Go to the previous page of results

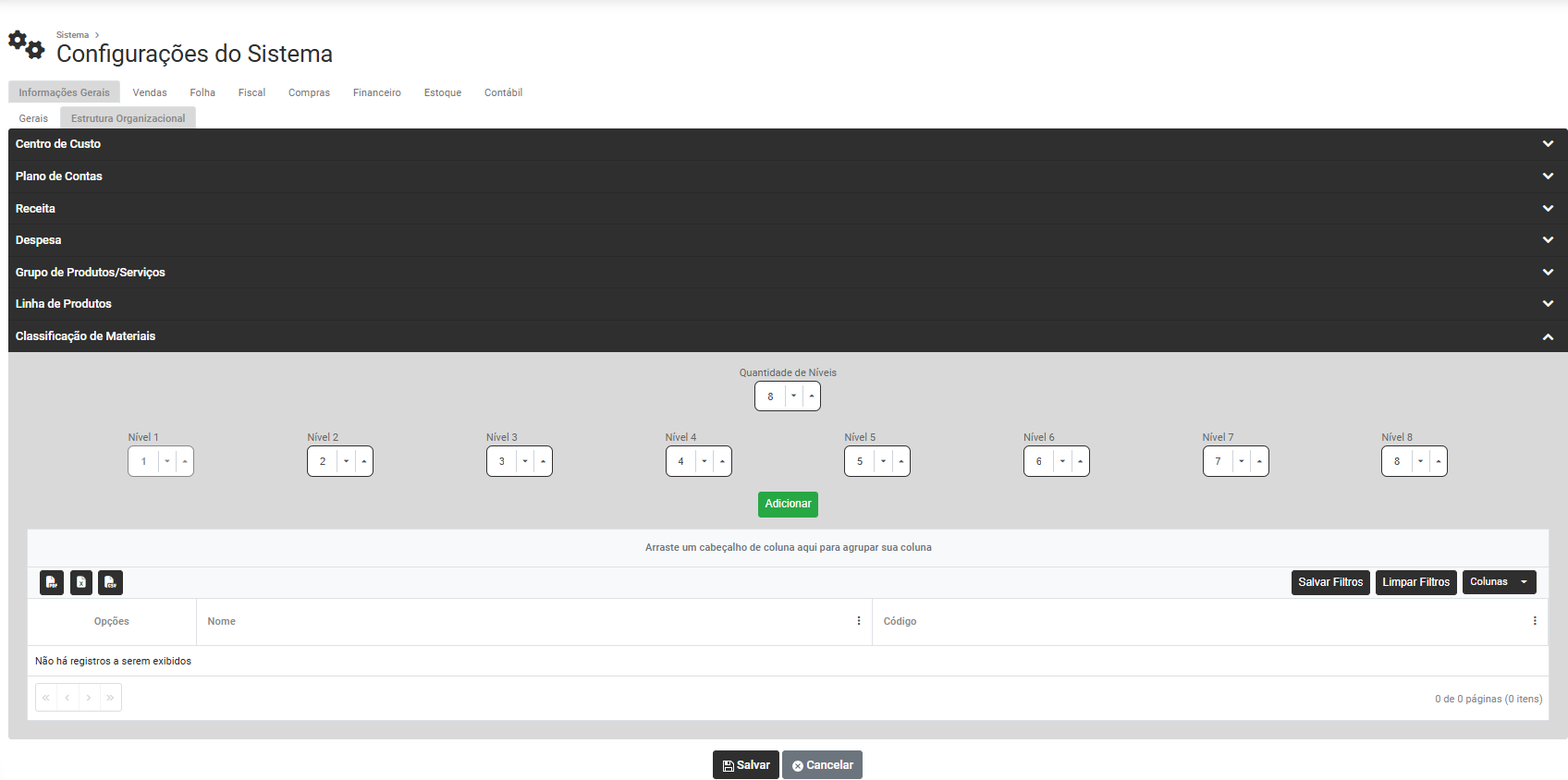coord(67,698)
